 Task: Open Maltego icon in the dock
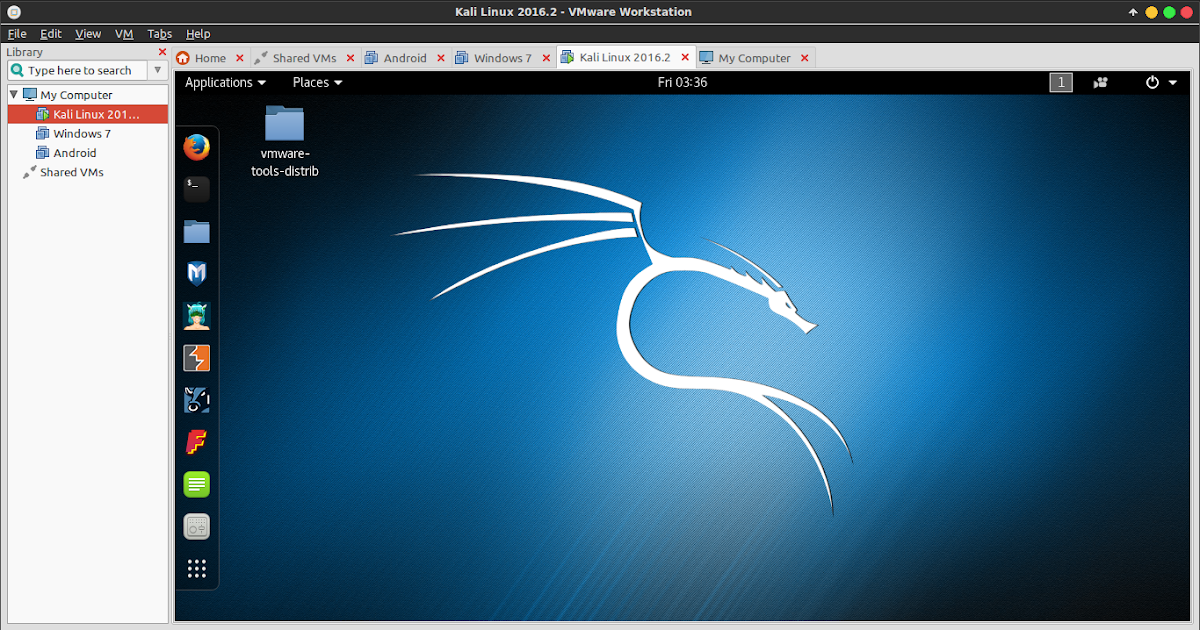[x=196, y=400]
